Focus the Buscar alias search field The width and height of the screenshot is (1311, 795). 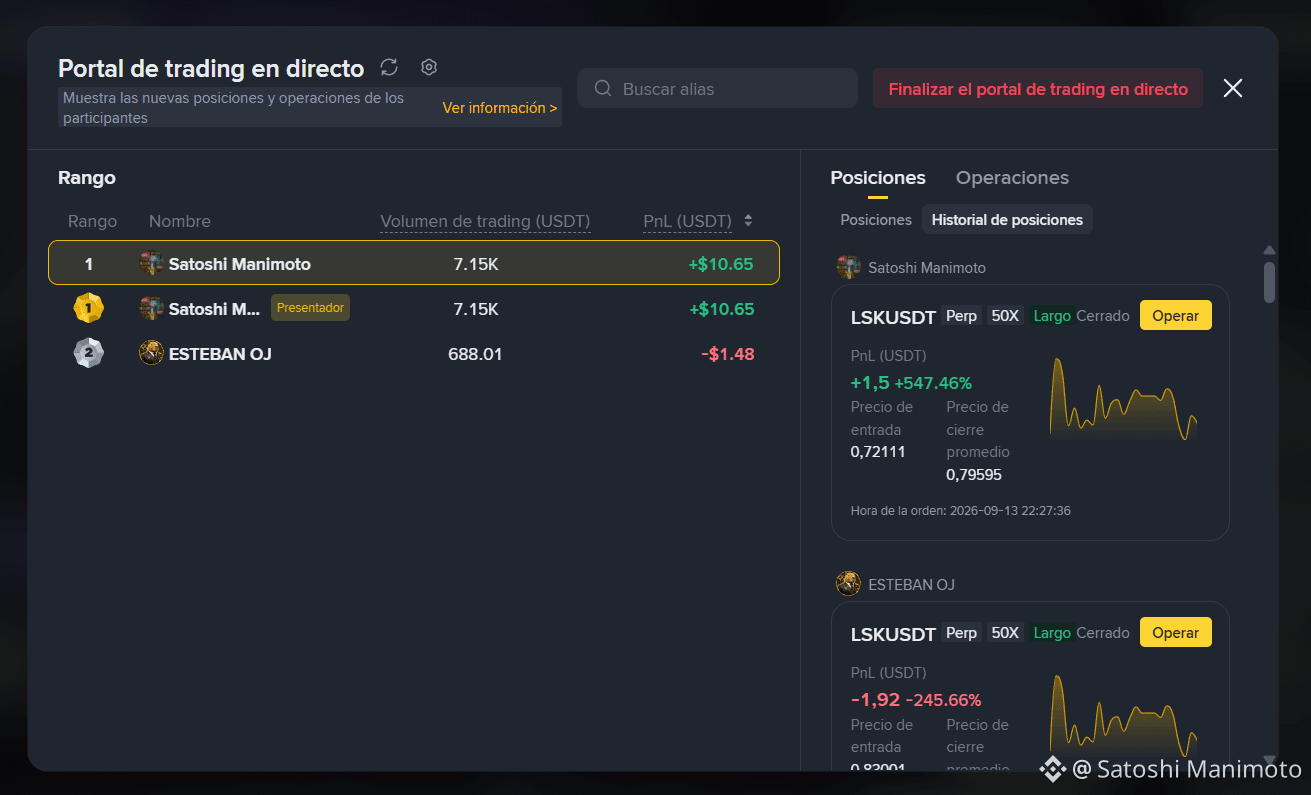(717, 88)
